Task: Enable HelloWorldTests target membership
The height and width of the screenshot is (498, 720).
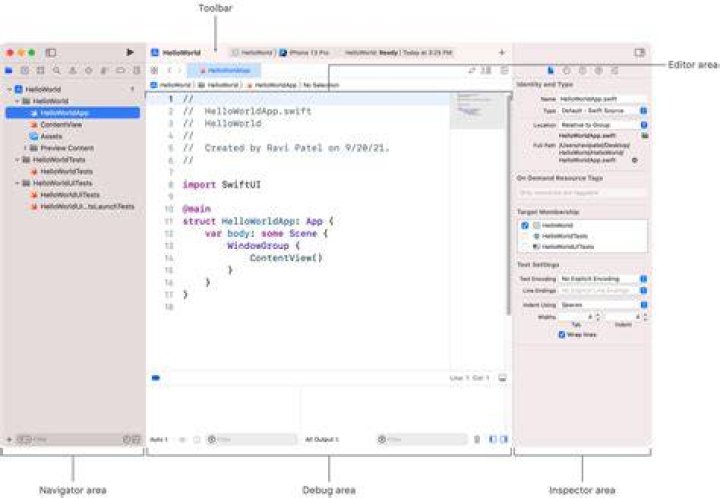Action: [x=525, y=236]
